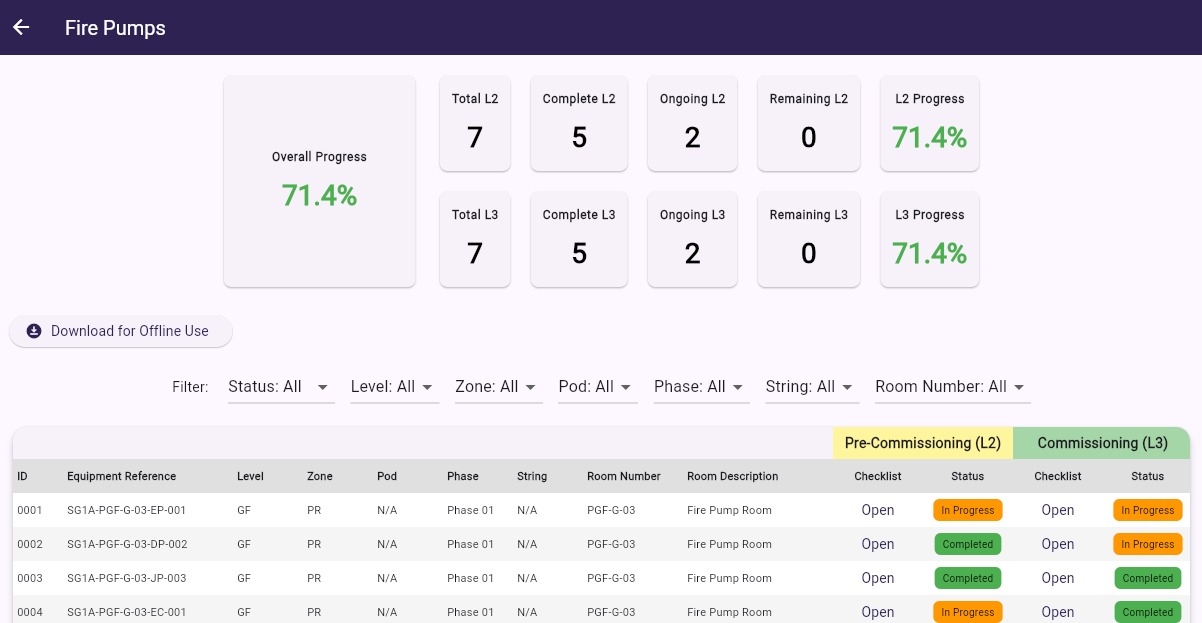Image resolution: width=1202 pixels, height=623 pixels.
Task: Click the Equipment Reference column header
Action: click(x=121, y=476)
